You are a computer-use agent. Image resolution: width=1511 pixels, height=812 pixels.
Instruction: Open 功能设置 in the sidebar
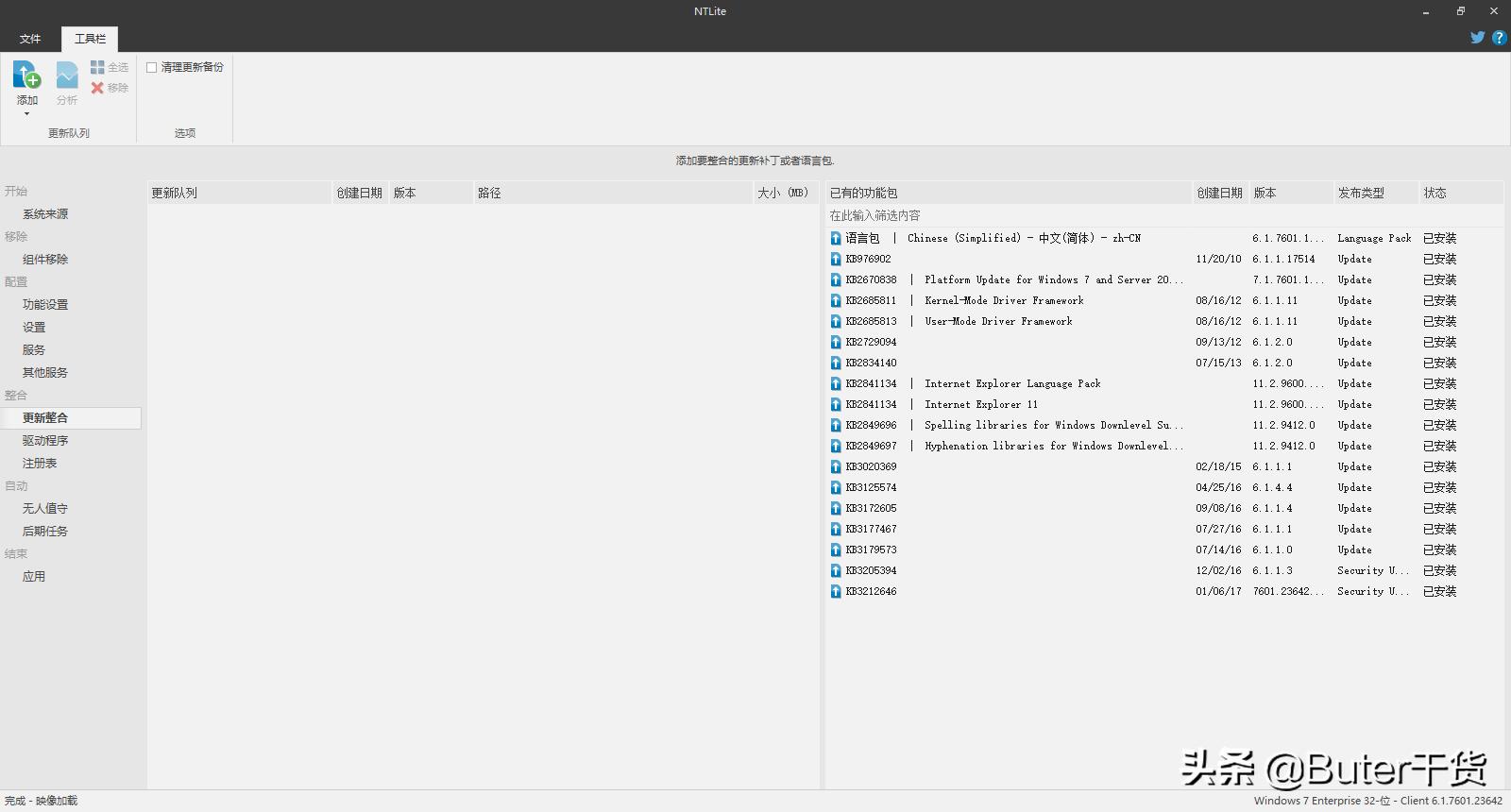45,305
